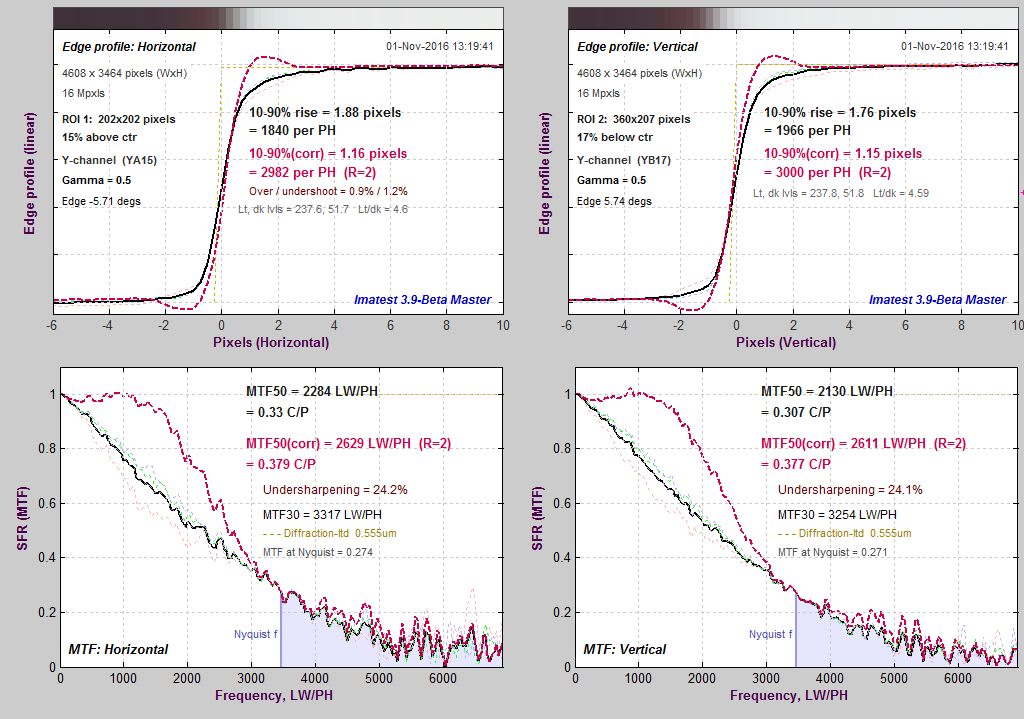Click 'Y-channel (YA15)' label

click(110, 161)
